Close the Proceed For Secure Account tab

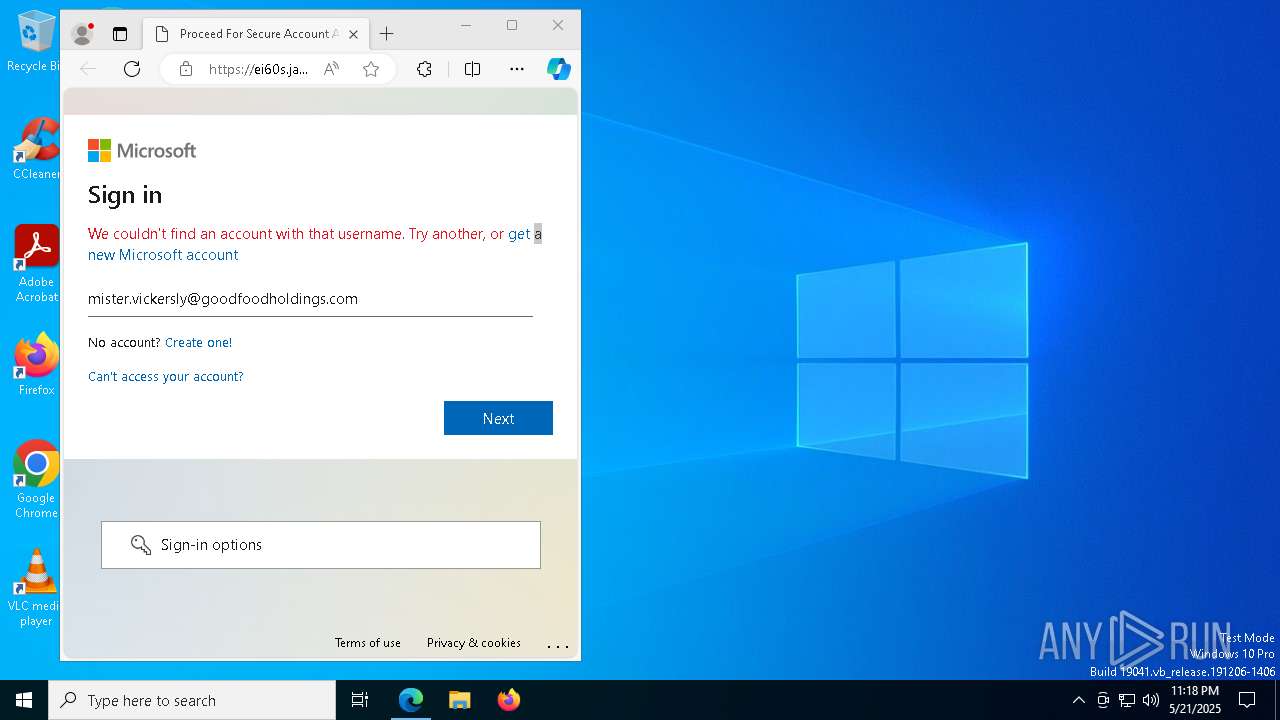point(353,34)
